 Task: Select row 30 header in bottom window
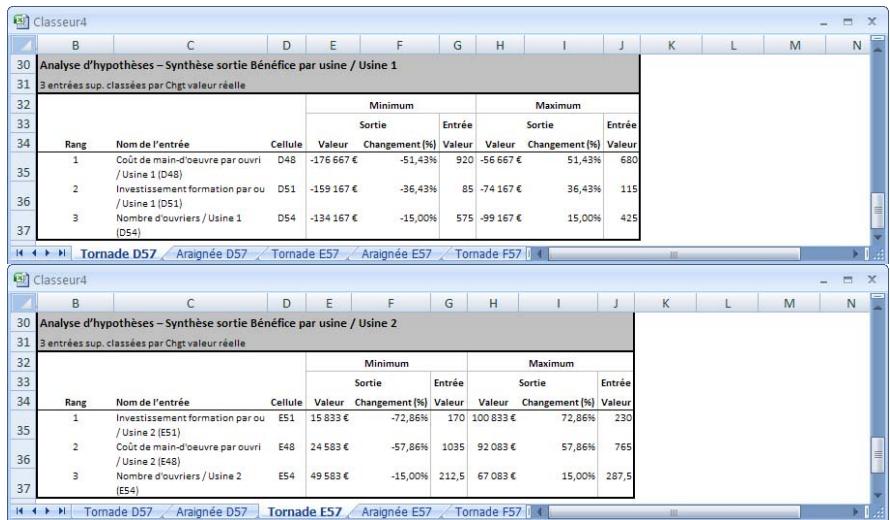[x=23, y=322]
